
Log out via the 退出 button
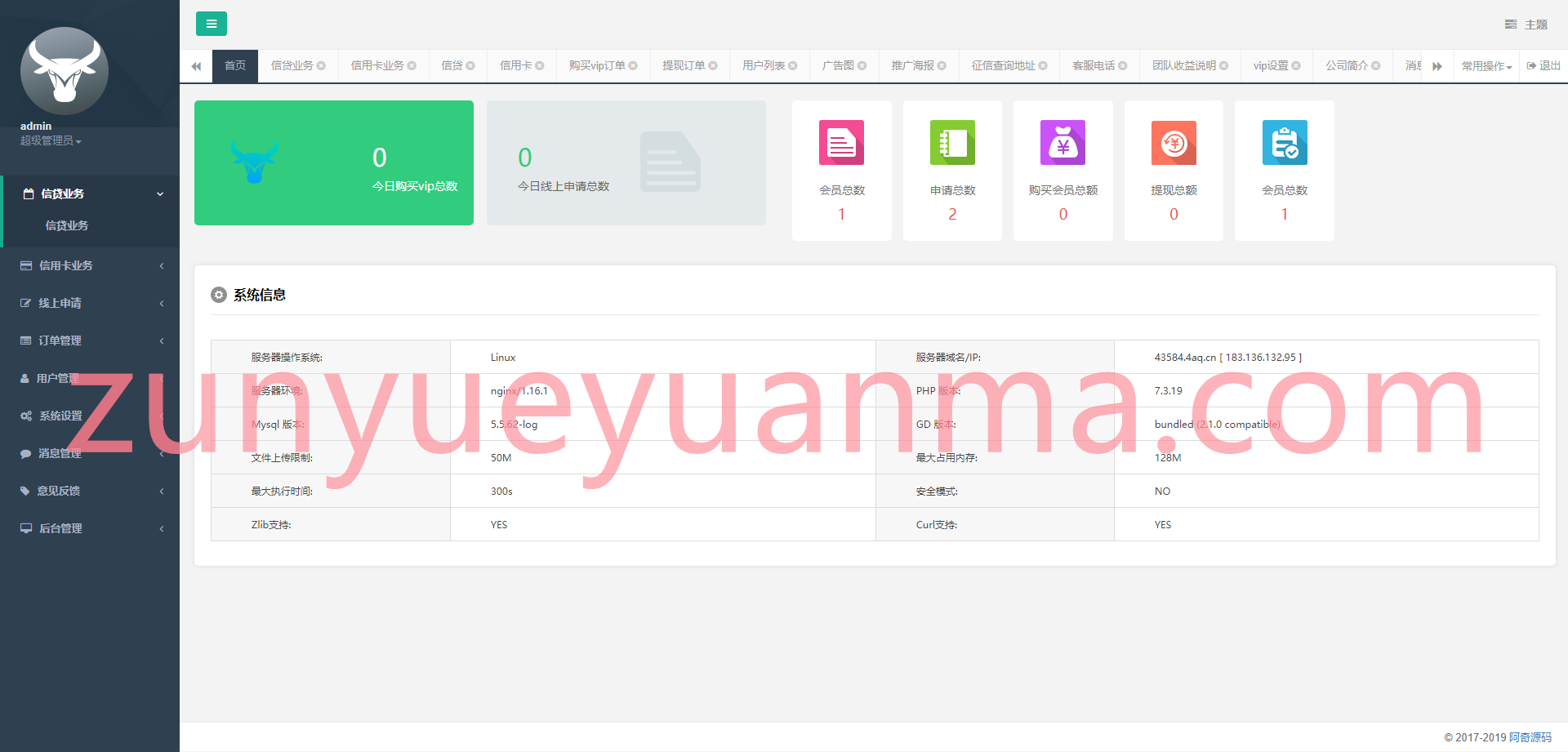click(x=1543, y=66)
